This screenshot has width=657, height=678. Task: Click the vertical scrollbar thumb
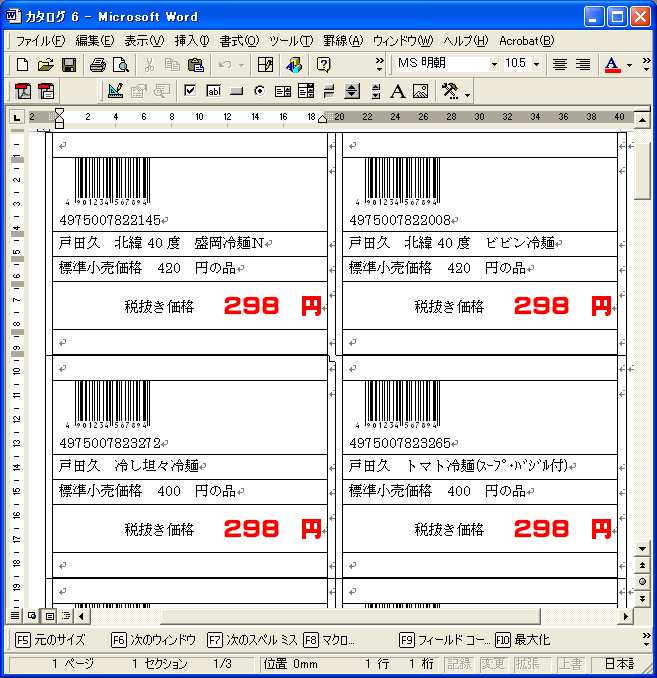[642, 172]
